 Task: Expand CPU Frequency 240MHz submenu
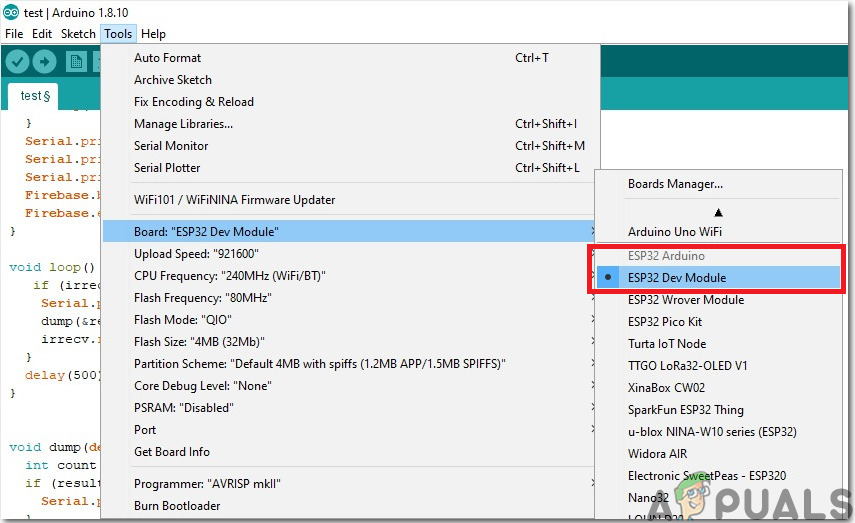click(349, 276)
